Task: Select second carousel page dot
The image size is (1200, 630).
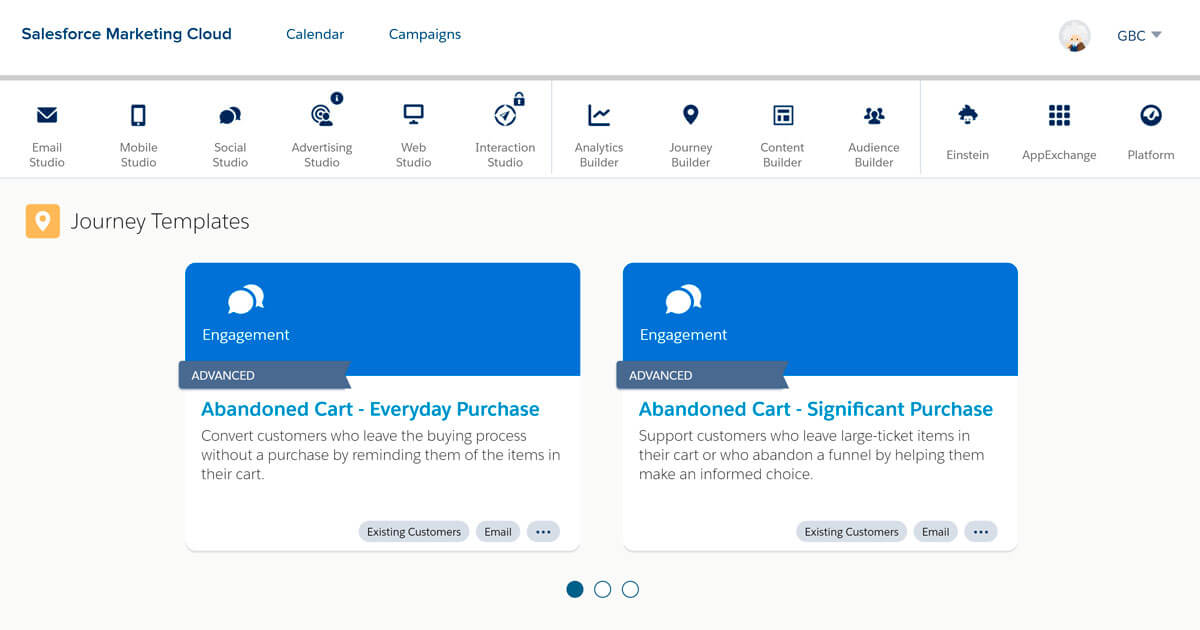Action: click(x=602, y=589)
